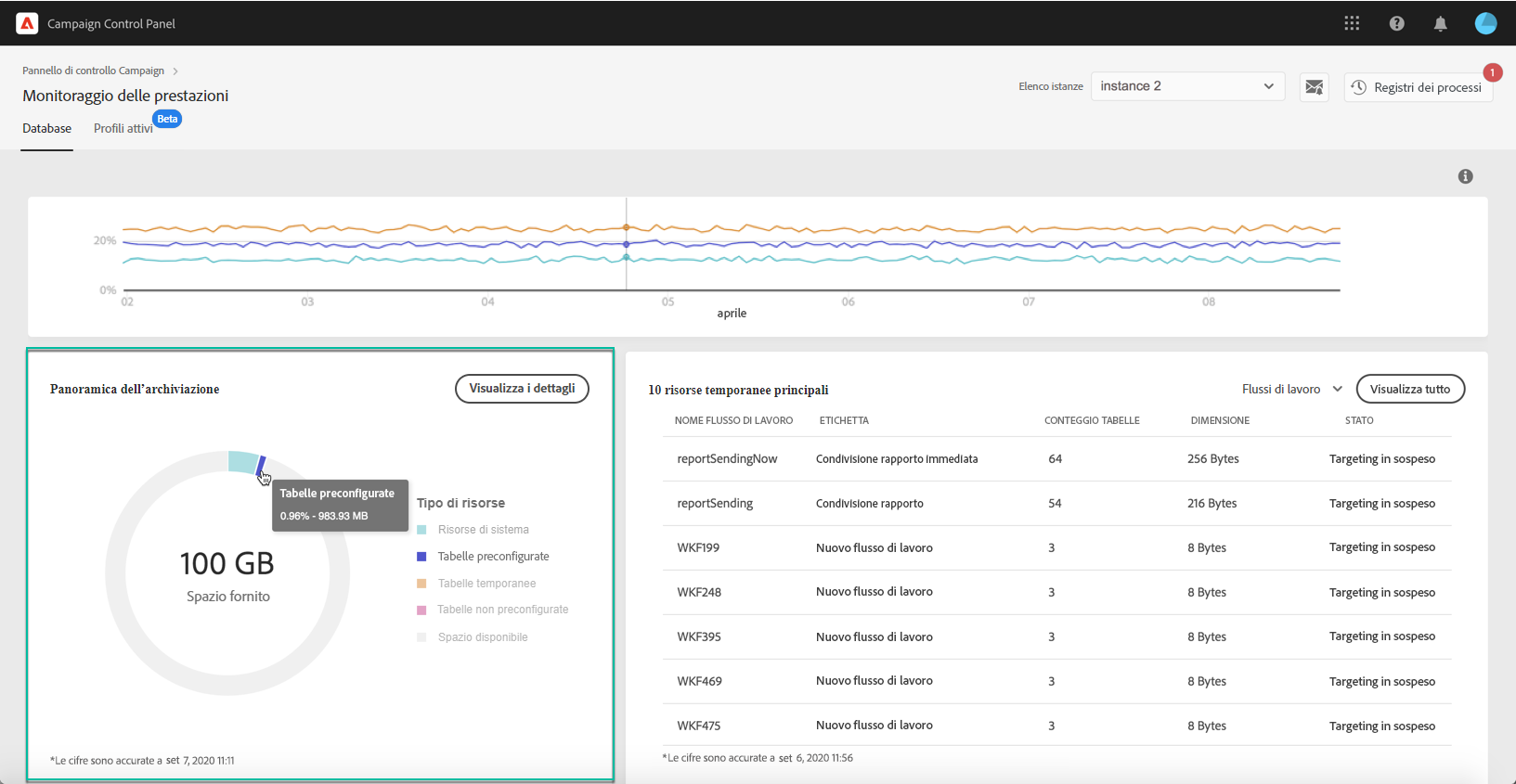This screenshot has height=784, width=1516.
Task: Sort by STATO column header
Action: click(1359, 420)
